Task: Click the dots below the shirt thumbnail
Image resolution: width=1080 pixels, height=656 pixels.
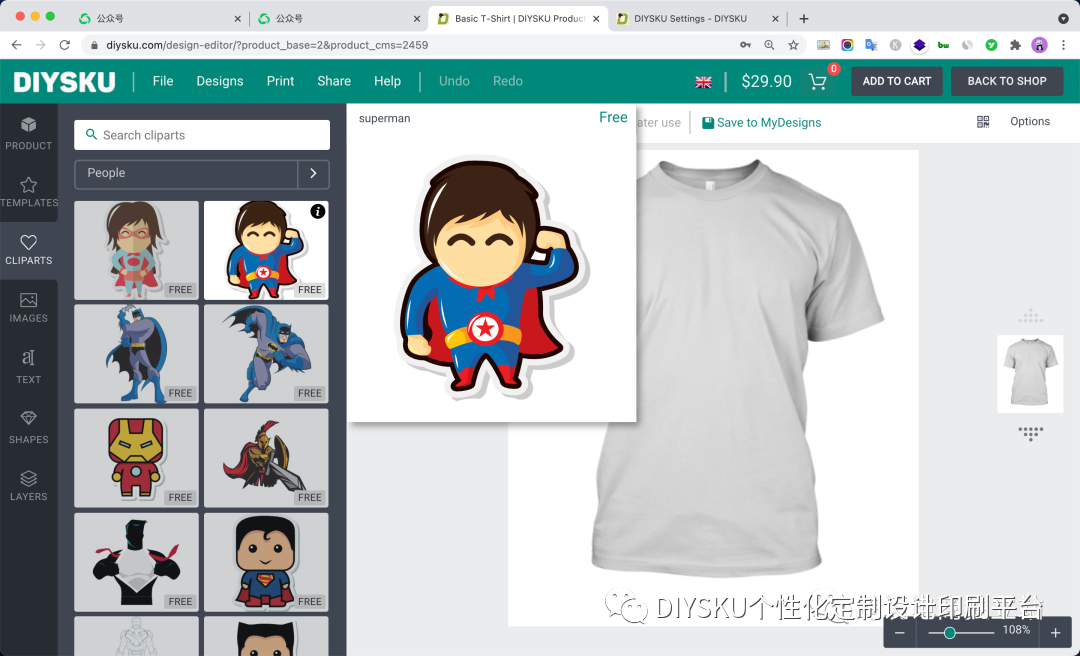Action: pos(1030,432)
